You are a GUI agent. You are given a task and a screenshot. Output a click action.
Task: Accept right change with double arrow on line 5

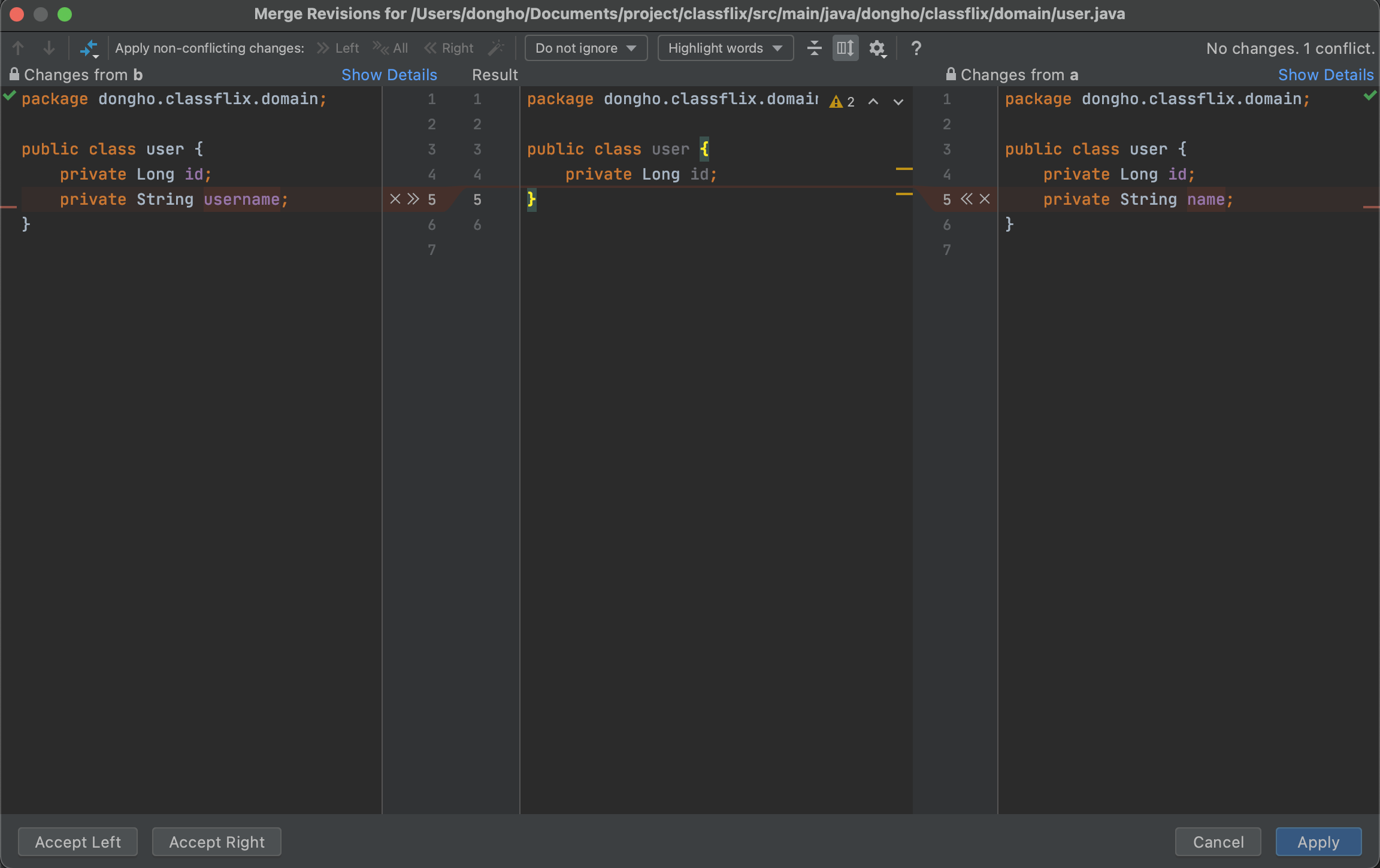click(x=966, y=199)
